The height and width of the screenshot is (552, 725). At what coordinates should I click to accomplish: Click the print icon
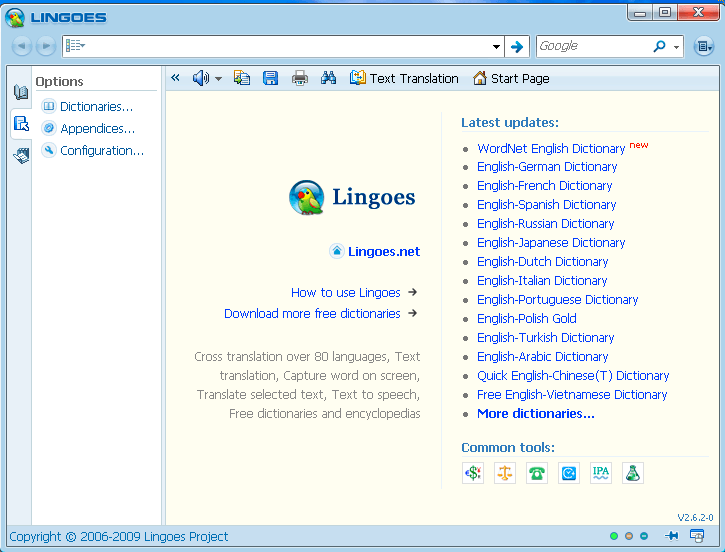pyautogui.click(x=300, y=78)
